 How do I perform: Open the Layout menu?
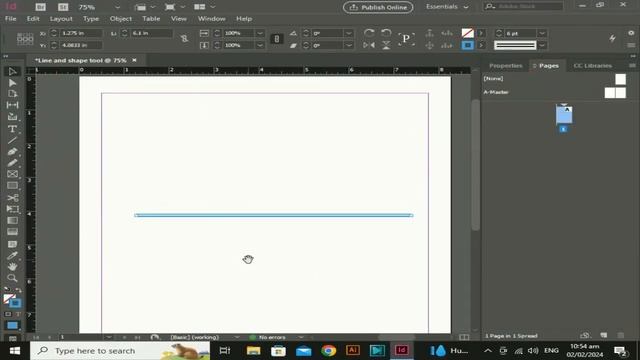[61, 19]
